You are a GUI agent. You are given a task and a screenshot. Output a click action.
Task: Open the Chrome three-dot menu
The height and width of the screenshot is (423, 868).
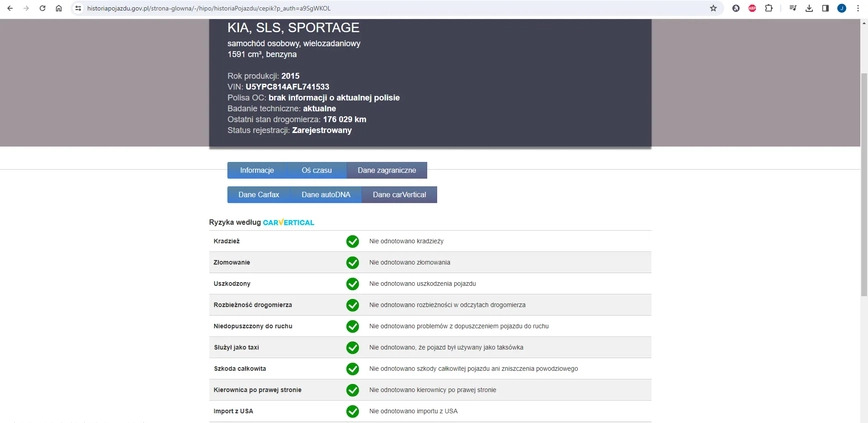(857, 8)
